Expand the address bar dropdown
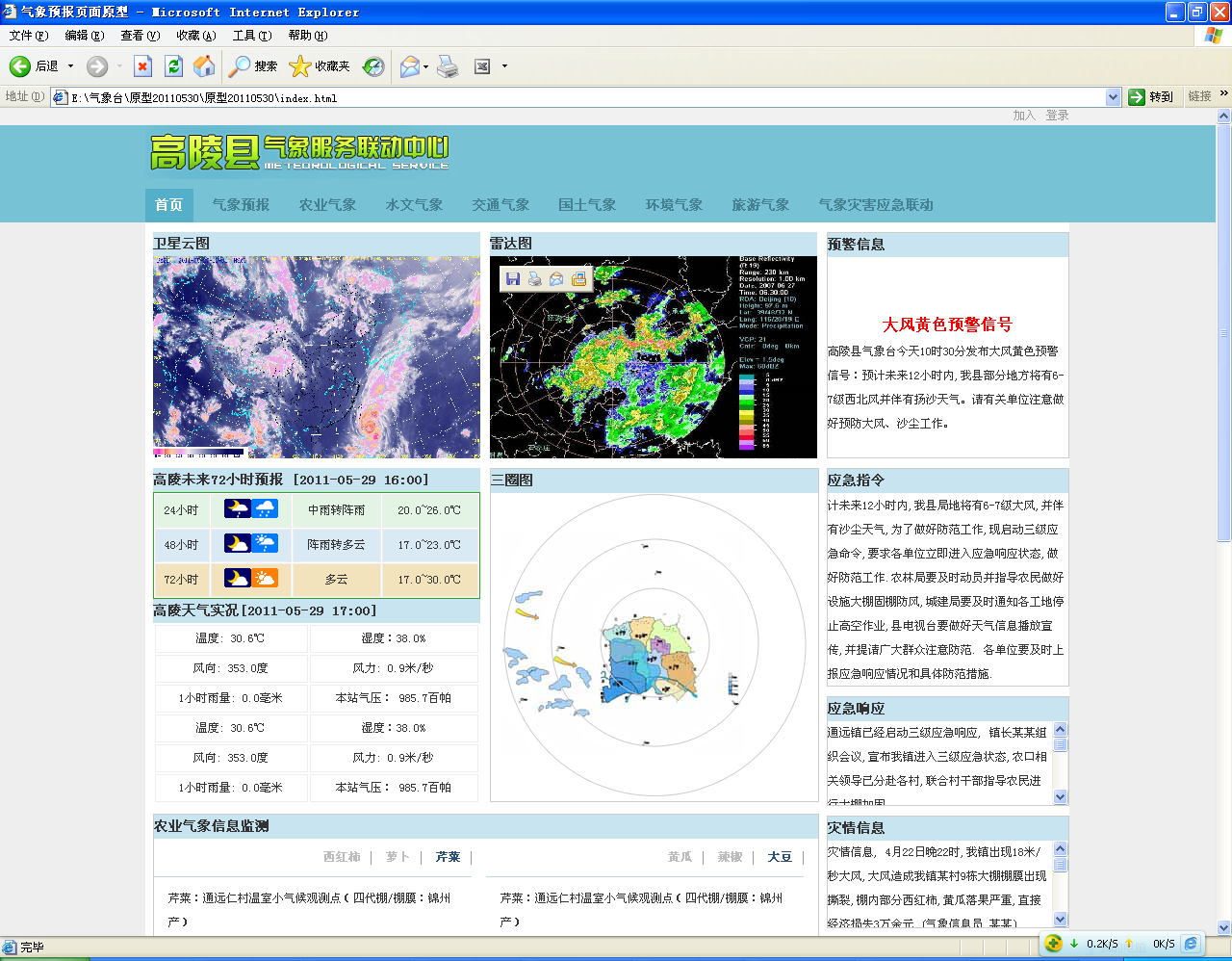Image resolution: width=1232 pixels, height=961 pixels. point(1113,97)
